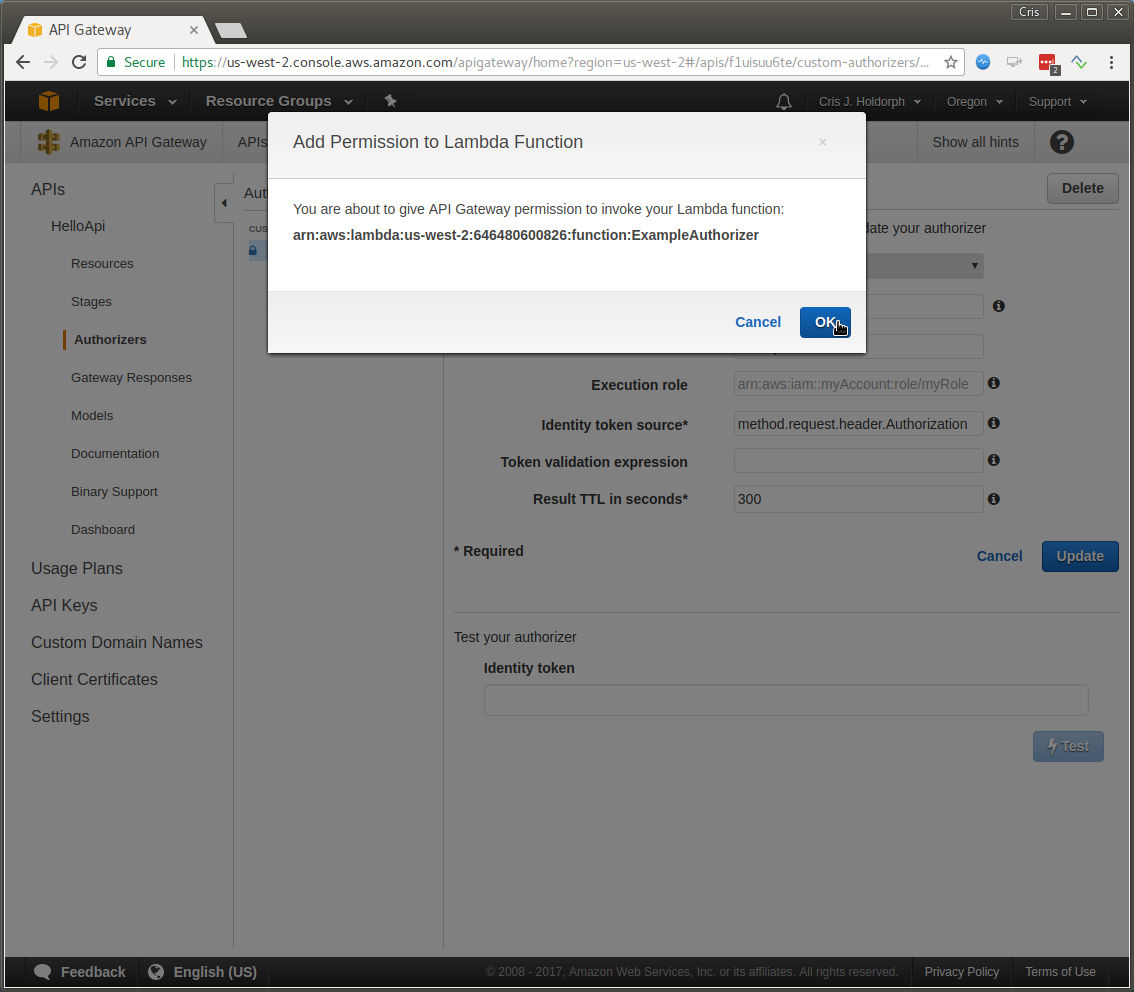Screen dimensions: 1134x992
Task: Click the info icon next to the field below the dropdown
Action: pyautogui.click(x=999, y=306)
